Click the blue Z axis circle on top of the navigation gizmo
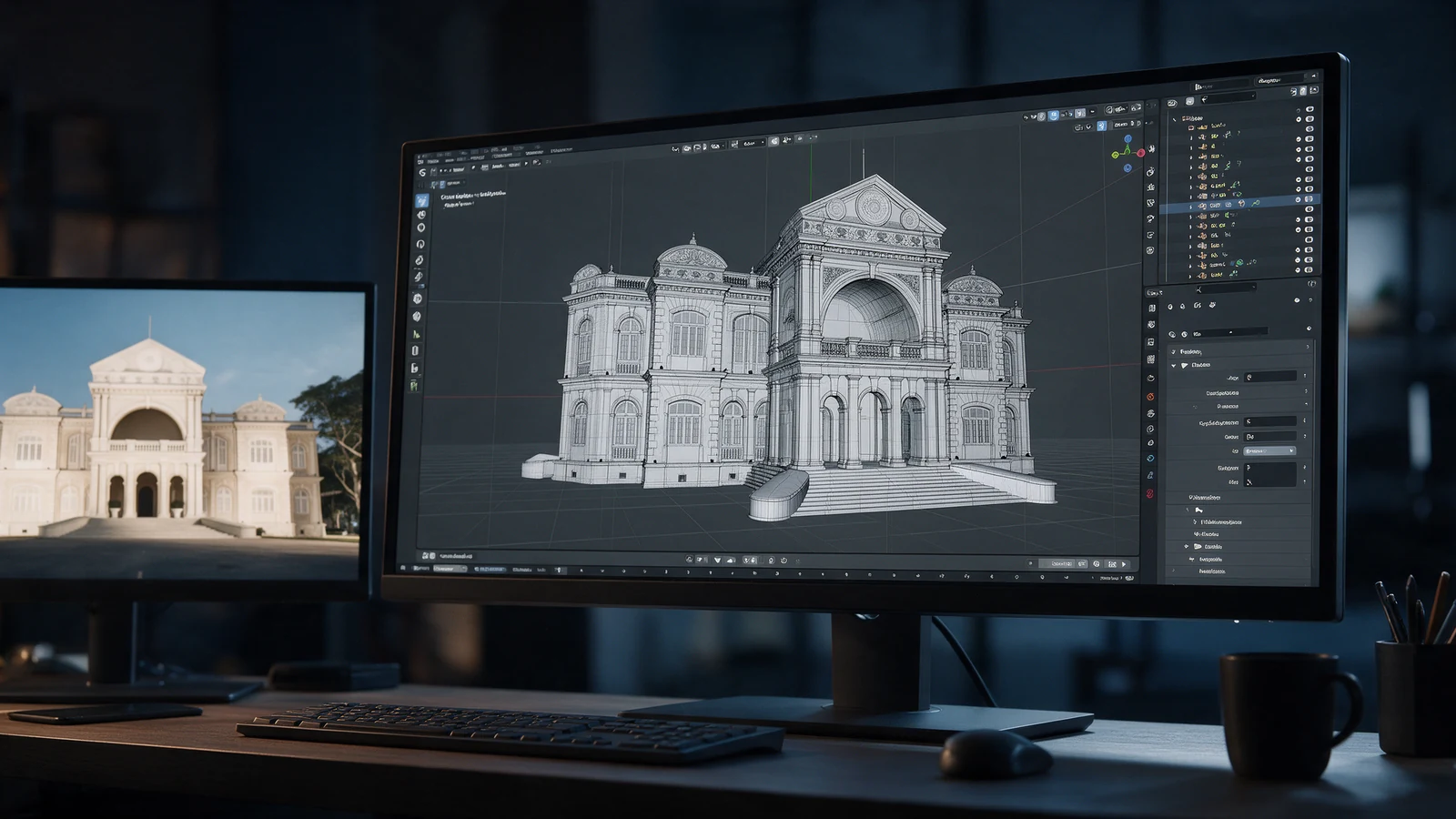 [x=1127, y=139]
